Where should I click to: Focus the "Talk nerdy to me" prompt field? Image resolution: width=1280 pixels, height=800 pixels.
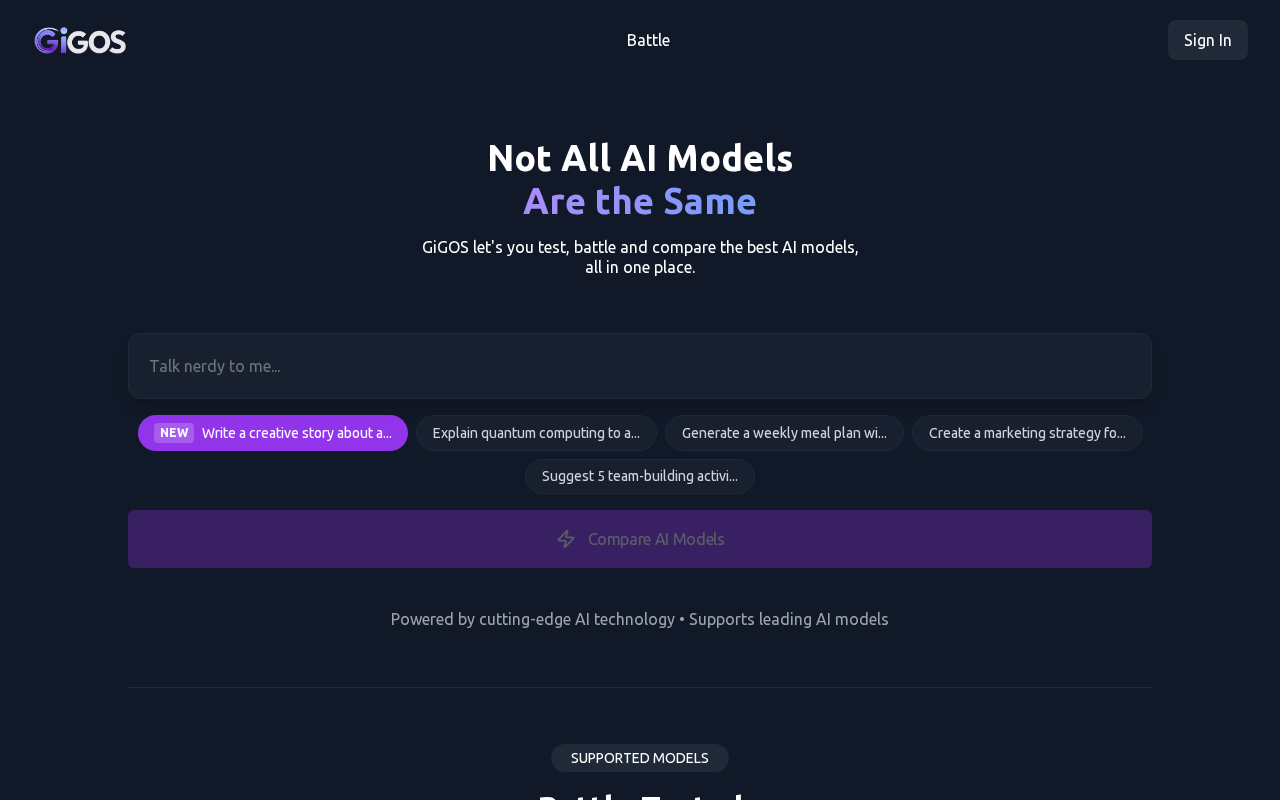(x=640, y=366)
